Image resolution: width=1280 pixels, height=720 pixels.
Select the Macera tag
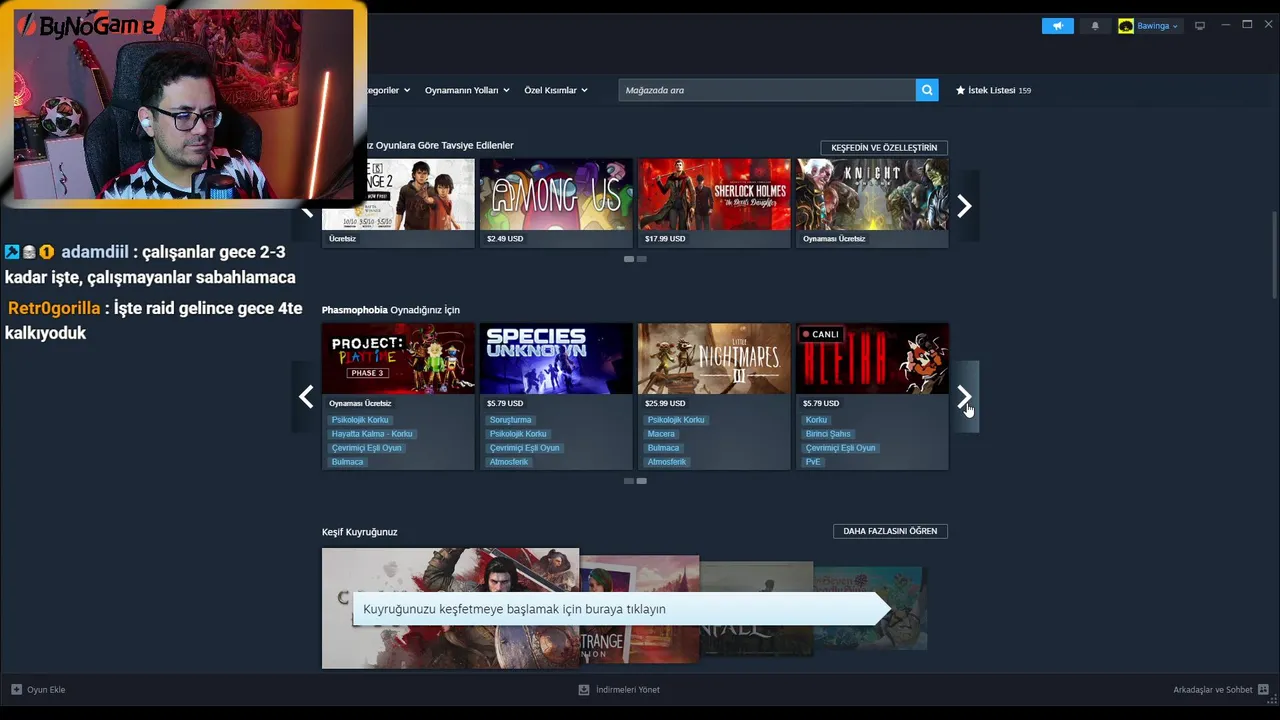[x=661, y=434]
